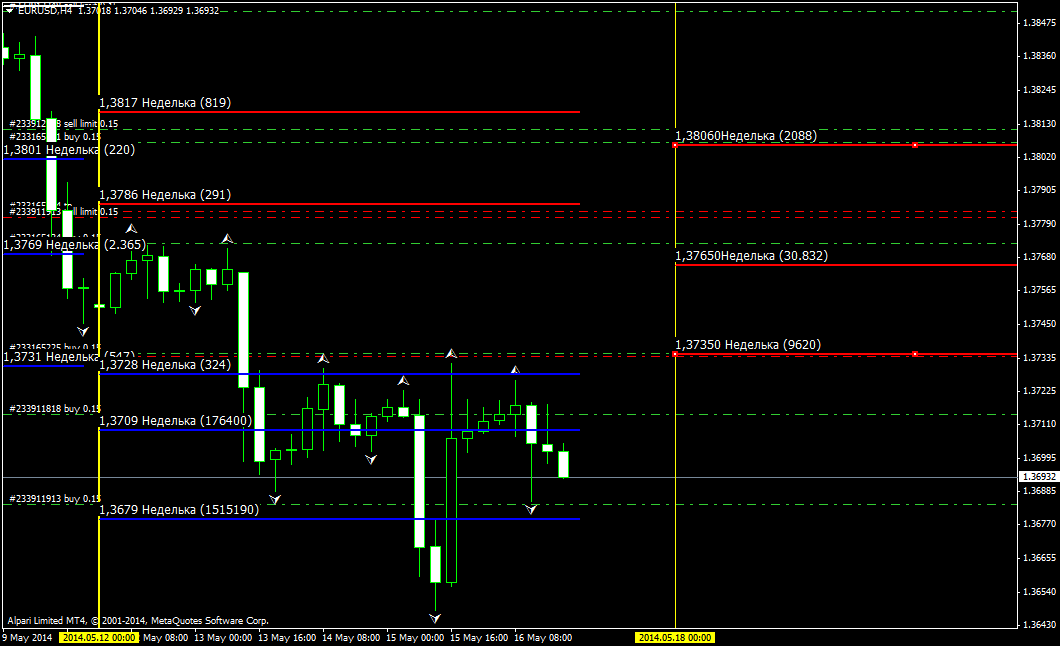Select the red horizontal line under the 1,3817 label

point(339,111)
